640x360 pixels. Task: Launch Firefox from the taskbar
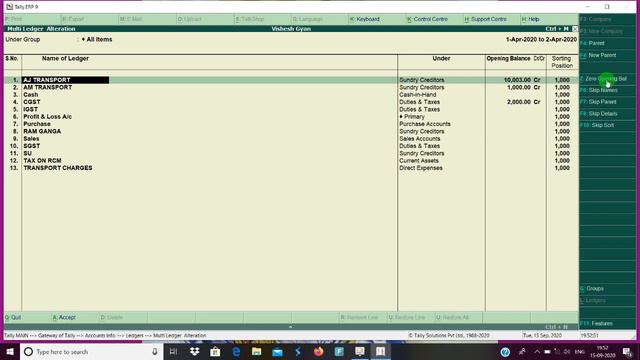319,351
